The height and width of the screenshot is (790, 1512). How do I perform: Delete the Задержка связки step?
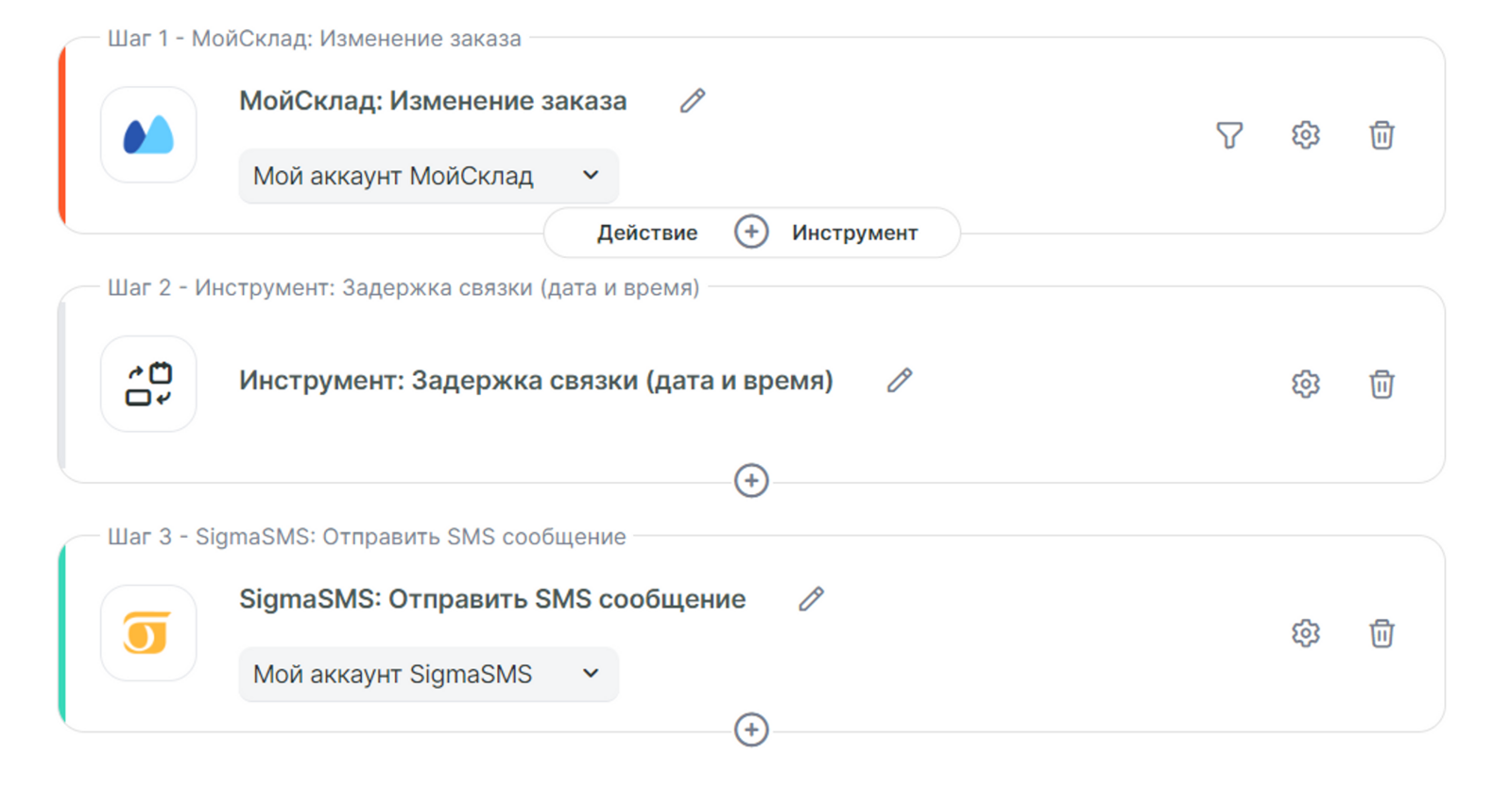[1381, 384]
